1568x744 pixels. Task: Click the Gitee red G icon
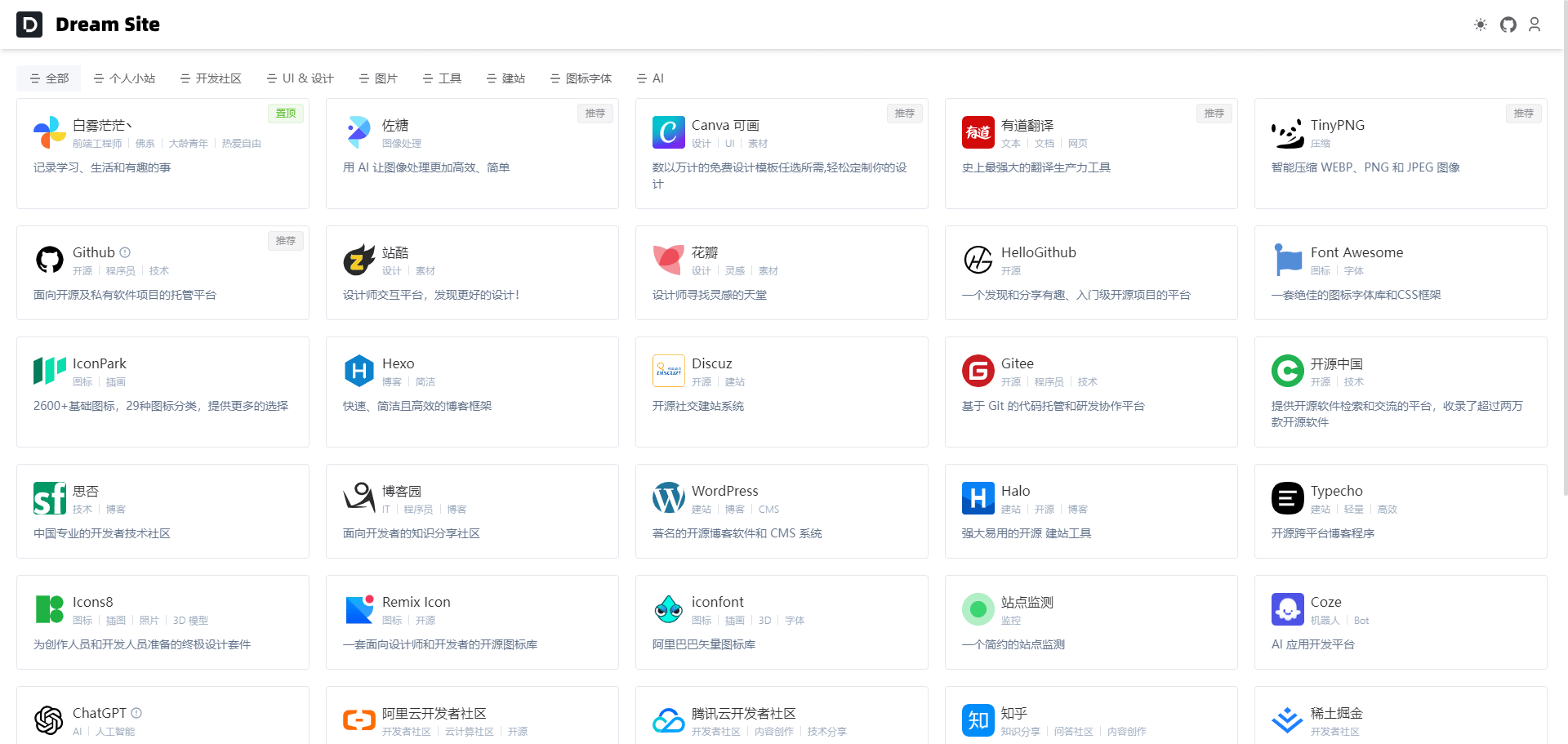[978, 371]
